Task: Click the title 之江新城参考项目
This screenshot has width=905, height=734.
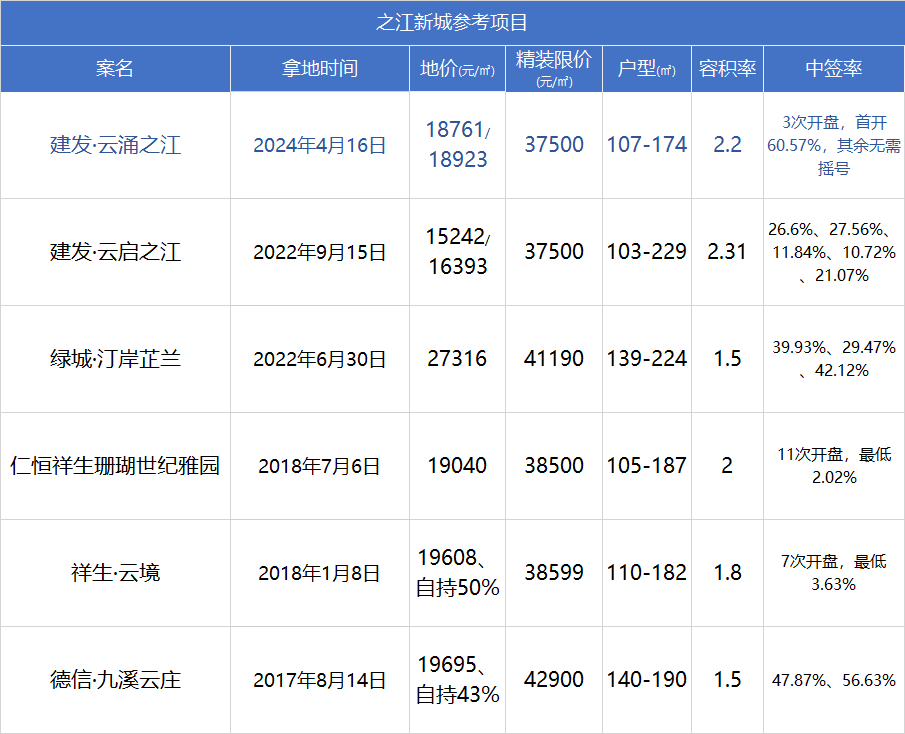Action: point(452,23)
